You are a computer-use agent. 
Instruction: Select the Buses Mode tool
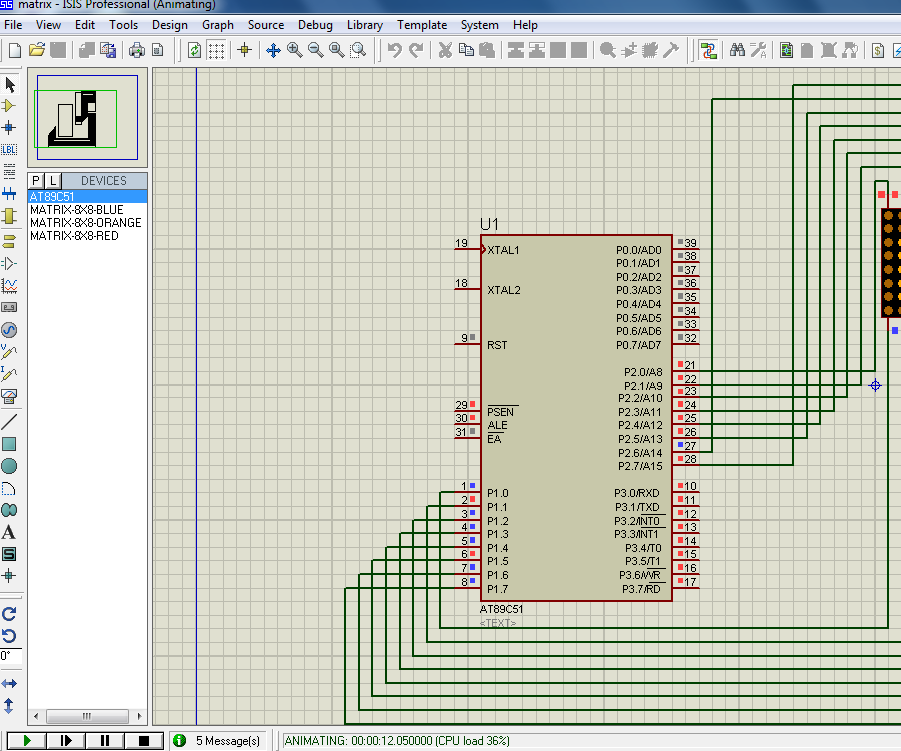pos(9,194)
